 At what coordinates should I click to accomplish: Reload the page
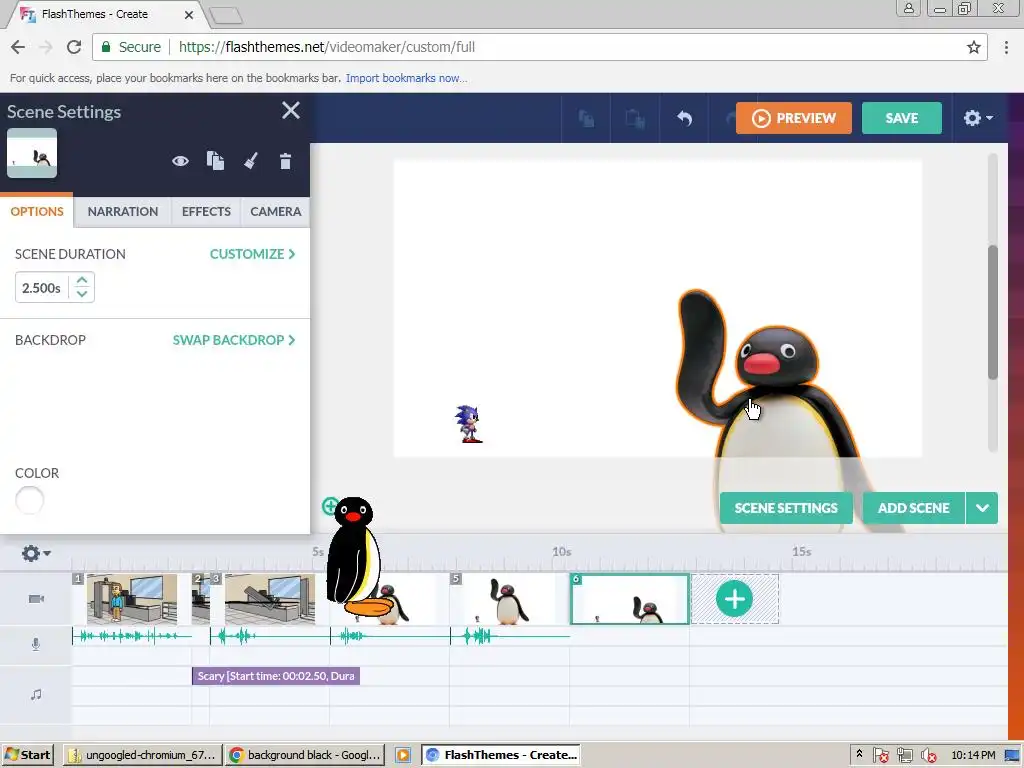click(74, 47)
